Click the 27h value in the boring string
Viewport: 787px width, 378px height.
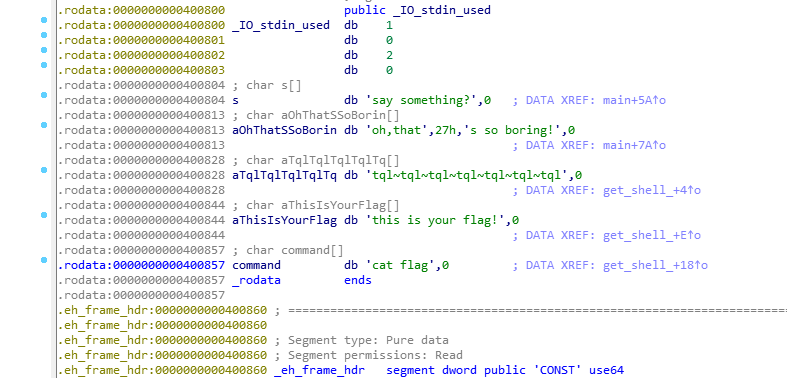coord(445,131)
